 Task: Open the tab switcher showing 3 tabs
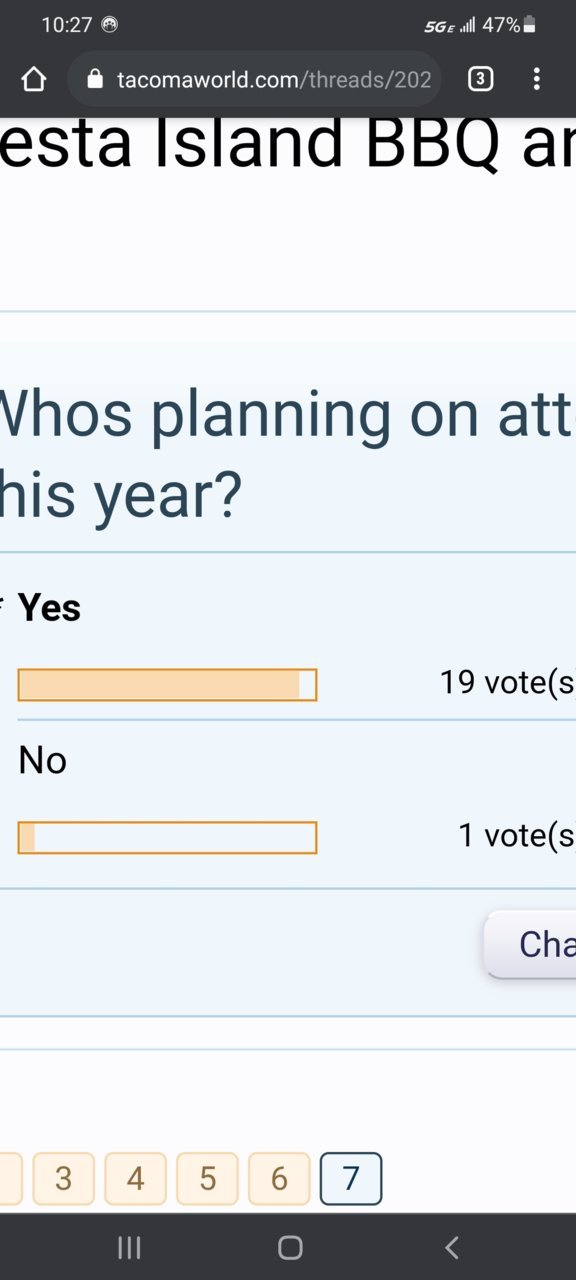[481, 79]
